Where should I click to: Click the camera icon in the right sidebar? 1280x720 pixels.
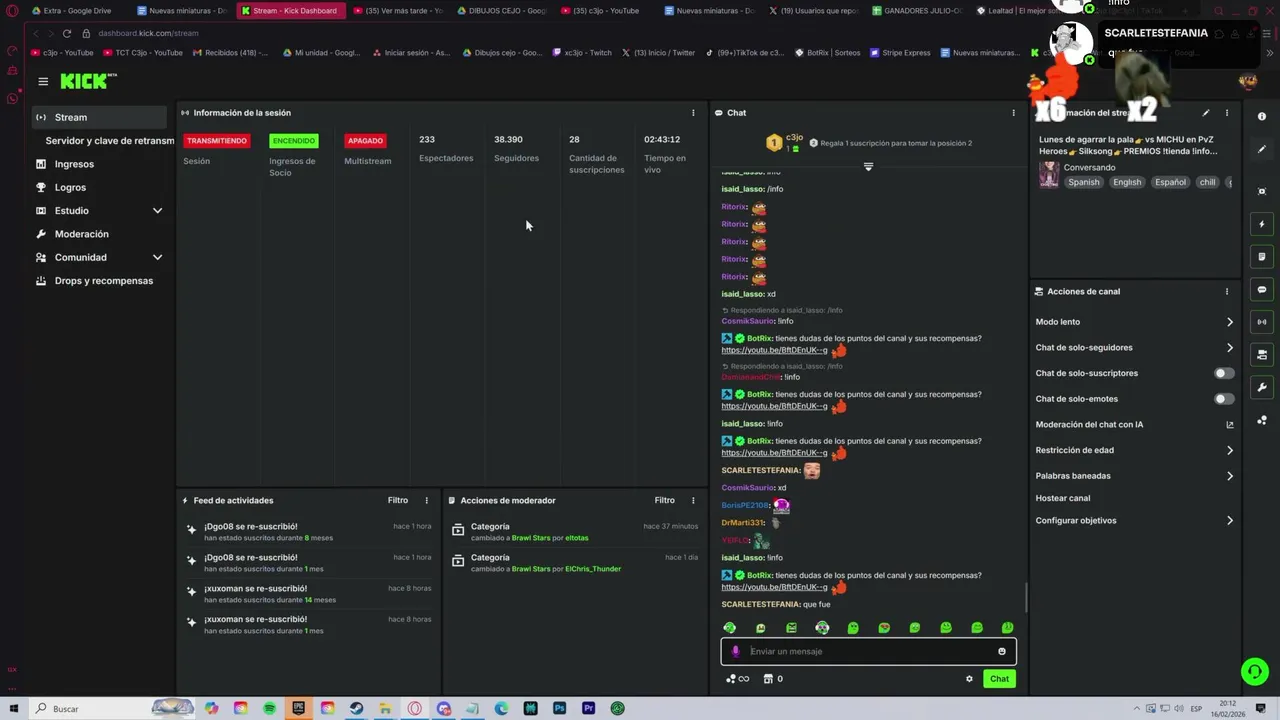click(1262, 191)
